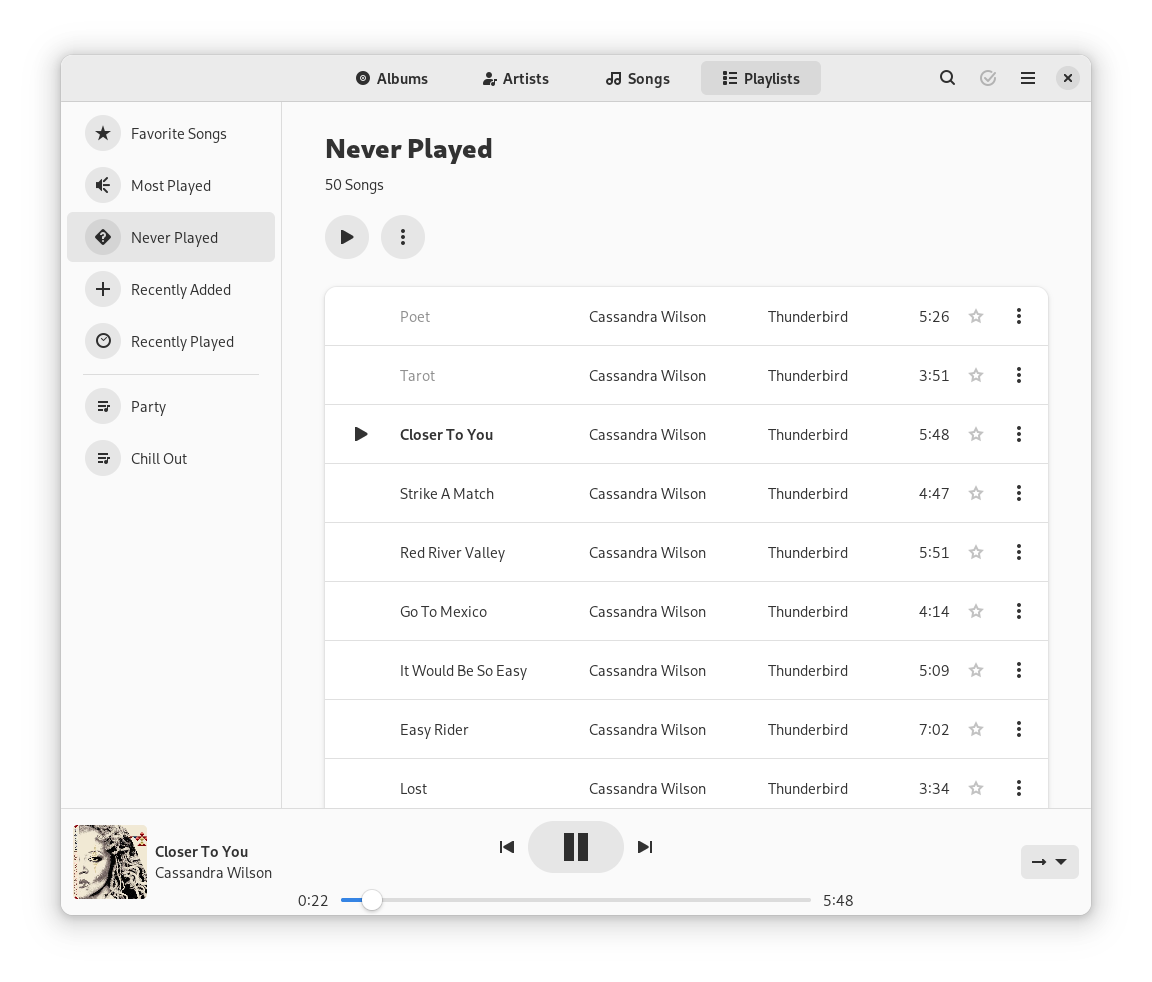Viewport: 1152px width, 982px height.
Task: Click the selection mode checkmark icon
Action: tap(988, 78)
